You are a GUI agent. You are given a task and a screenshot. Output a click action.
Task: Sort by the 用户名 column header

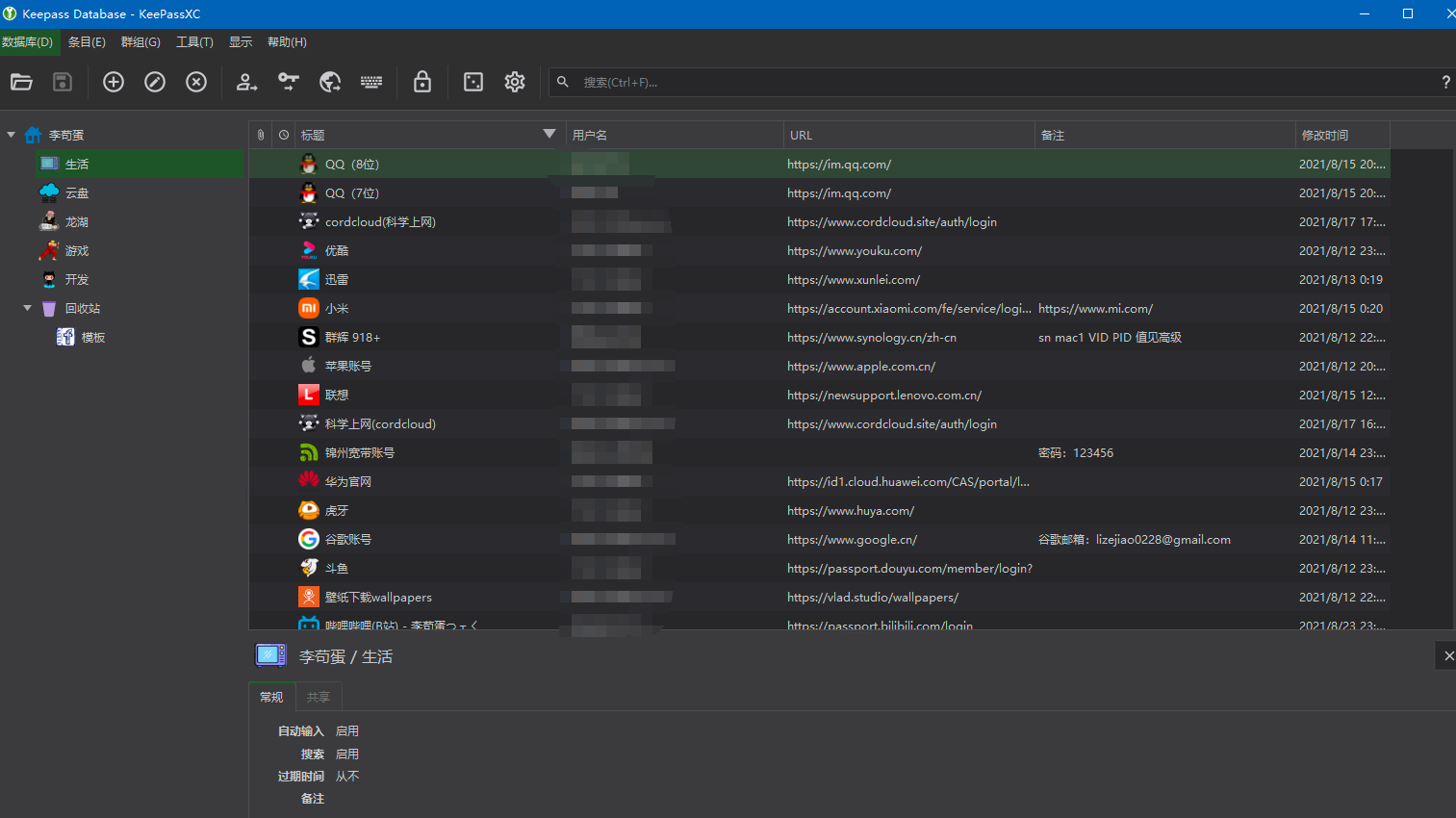(x=675, y=135)
